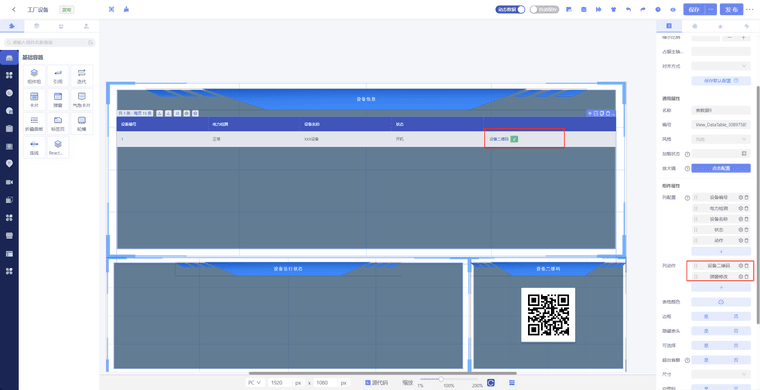
Task: Click the 保存默认配置 button
Action: coord(721,81)
